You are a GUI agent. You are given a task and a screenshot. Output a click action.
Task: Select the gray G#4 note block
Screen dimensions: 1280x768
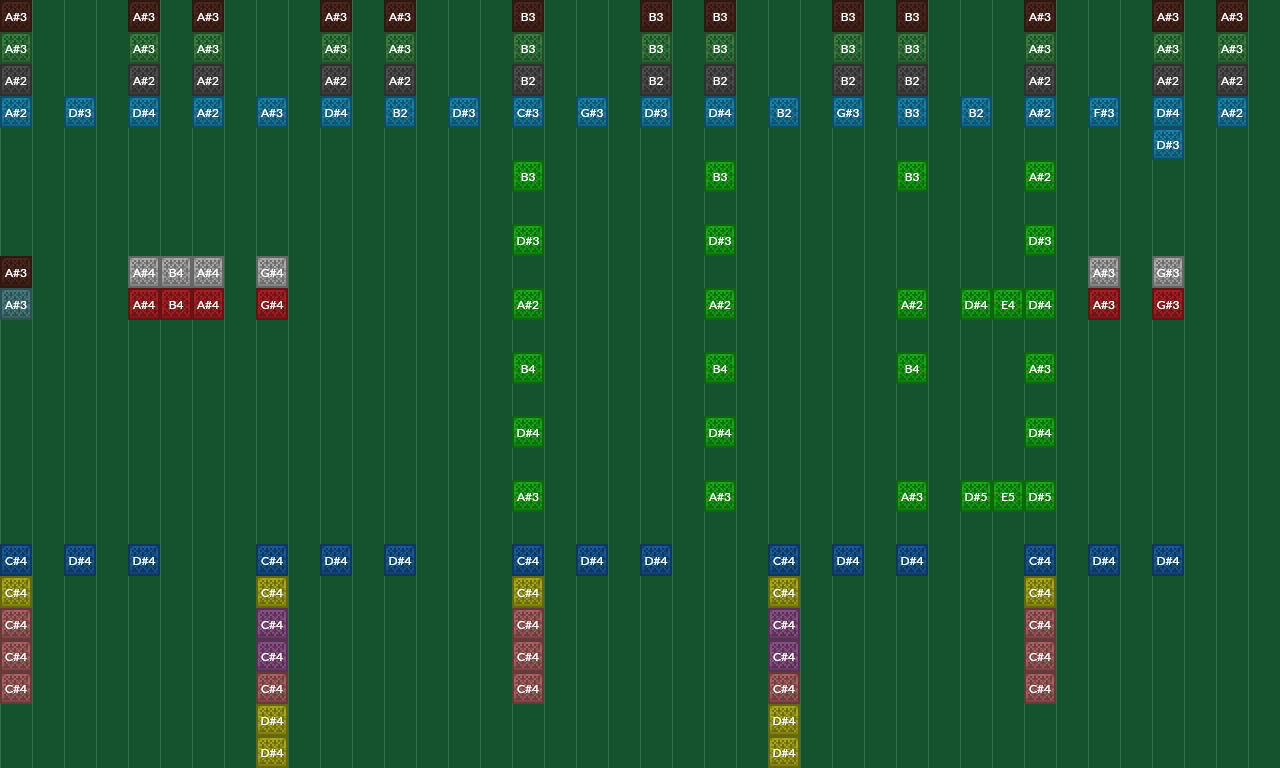(272, 272)
